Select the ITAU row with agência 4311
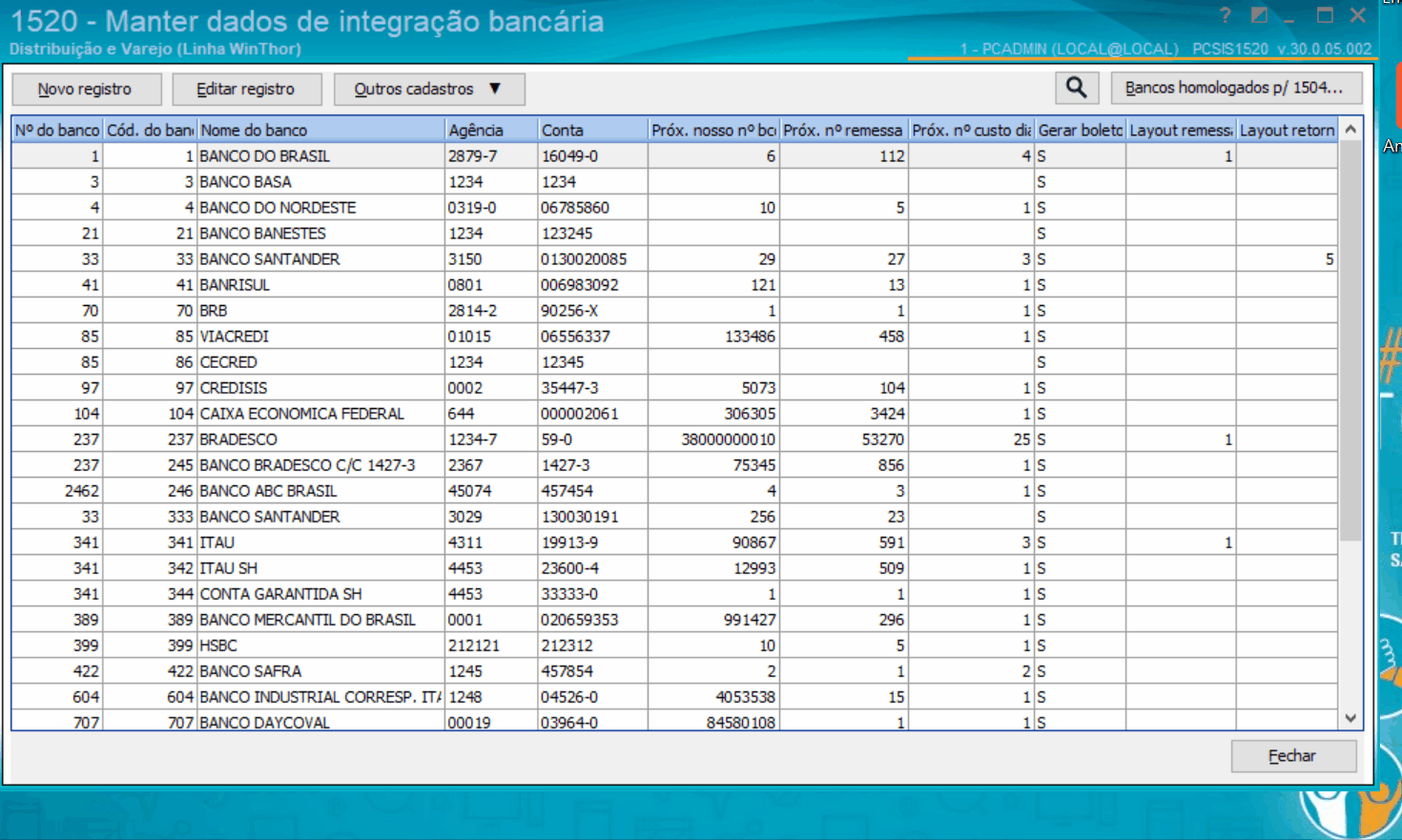This screenshot has height=840, width=1402. coord(674,542)
